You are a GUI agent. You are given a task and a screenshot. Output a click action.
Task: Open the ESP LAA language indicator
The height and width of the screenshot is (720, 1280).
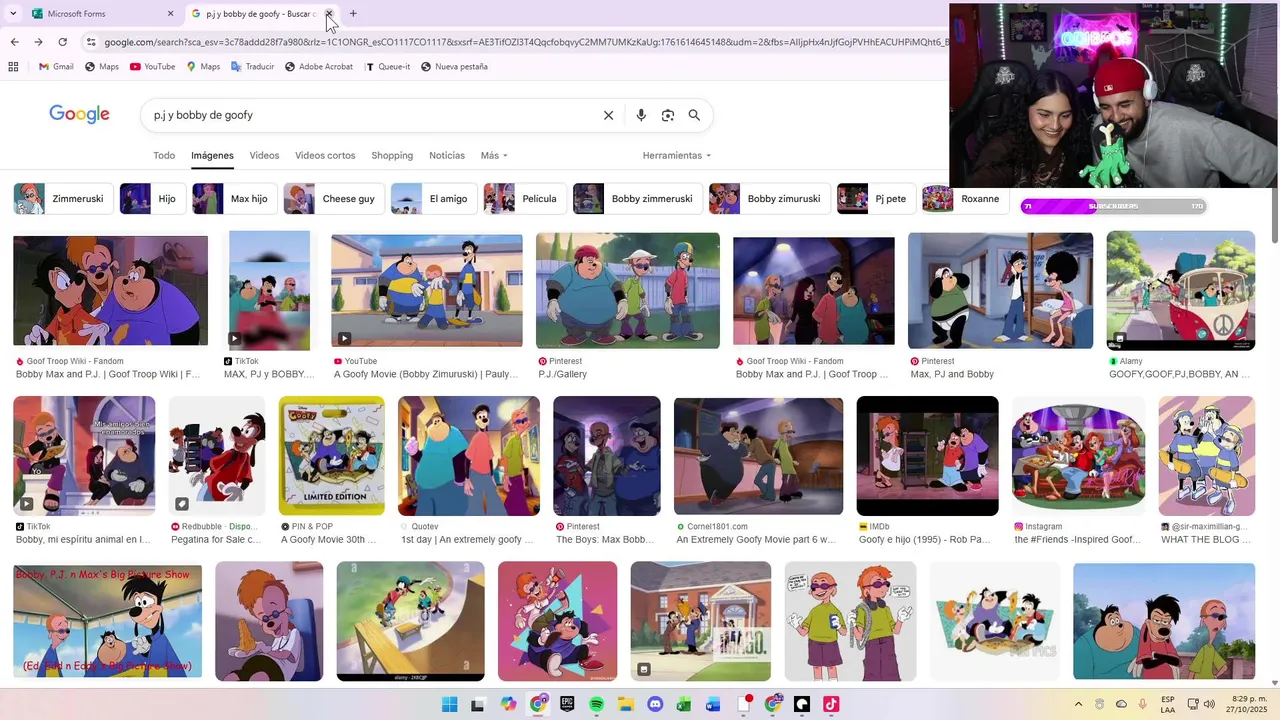(x=1168, y=704)
